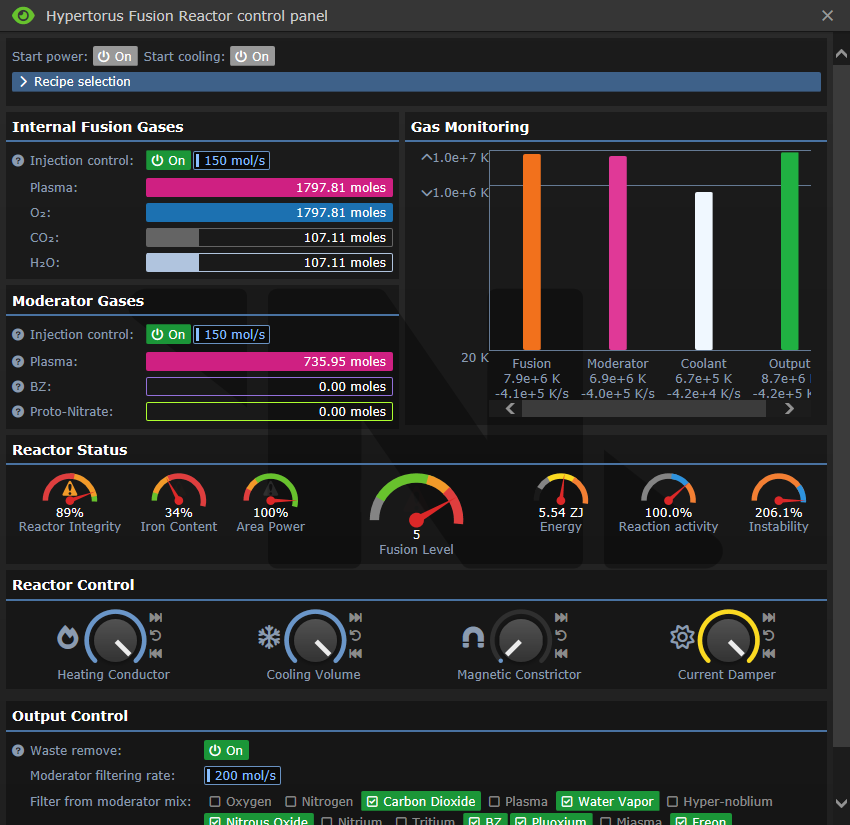Click the gas monitoring horizontal scrollbar

[643, 409]
